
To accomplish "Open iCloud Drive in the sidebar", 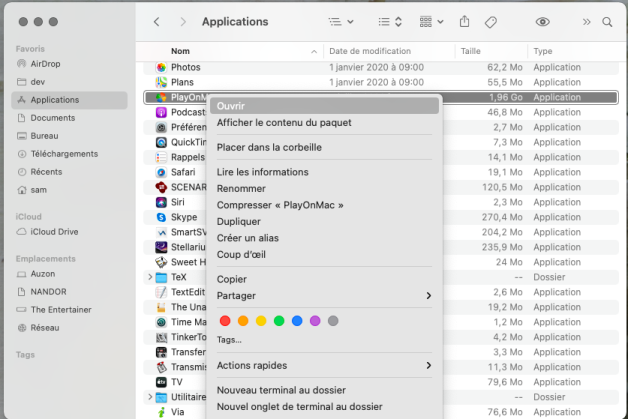I will [x=70, y=232].
